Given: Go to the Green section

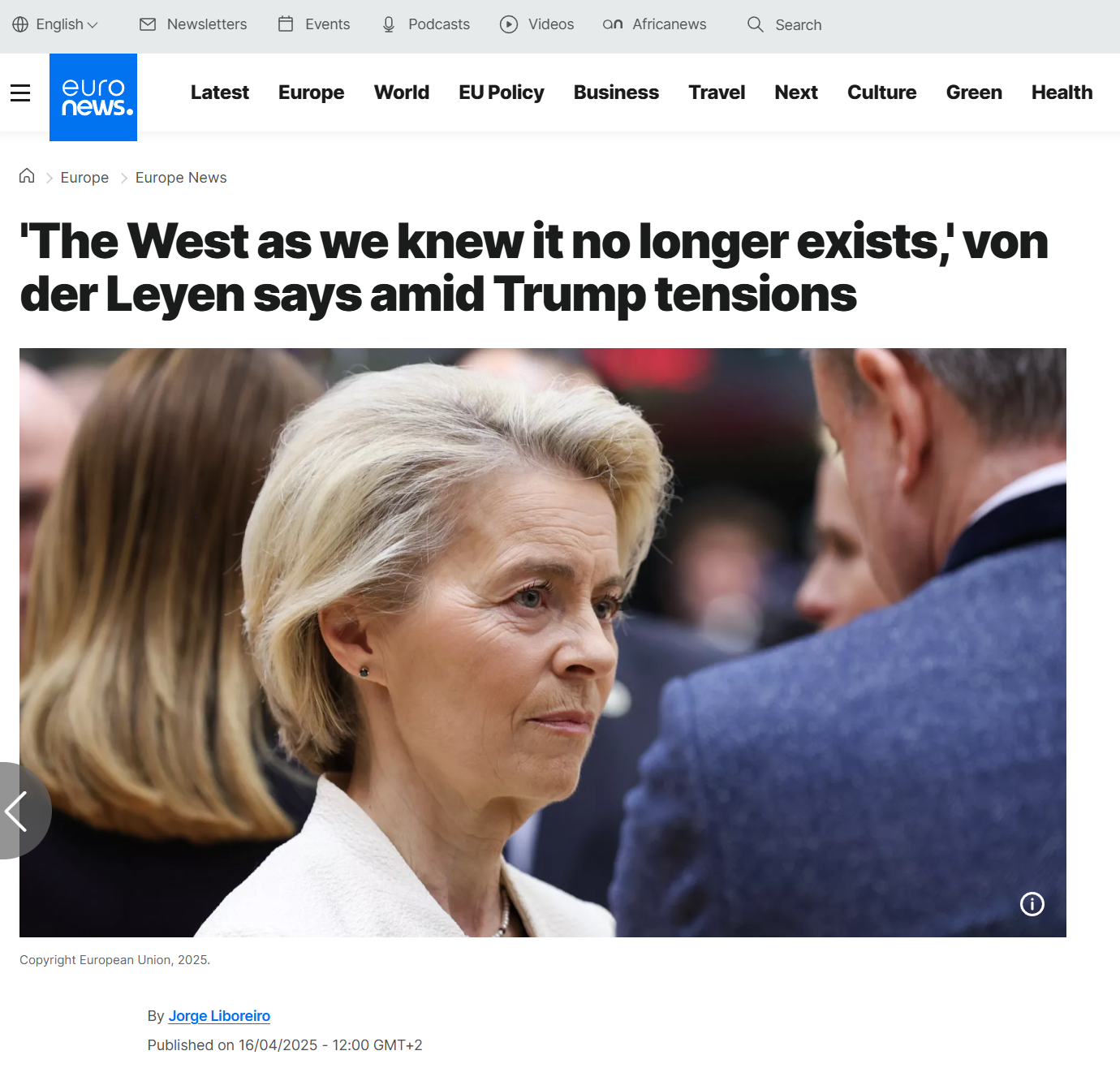Looking at the screenshot, I should pos(974,93).
